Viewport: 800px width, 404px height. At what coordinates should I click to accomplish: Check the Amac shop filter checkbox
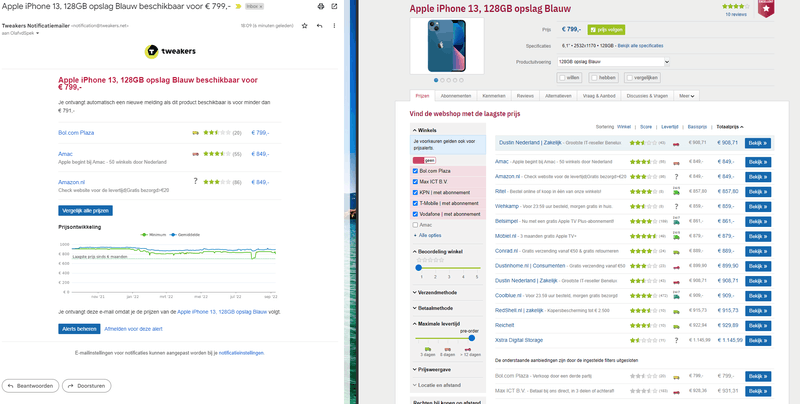(415, 224)
